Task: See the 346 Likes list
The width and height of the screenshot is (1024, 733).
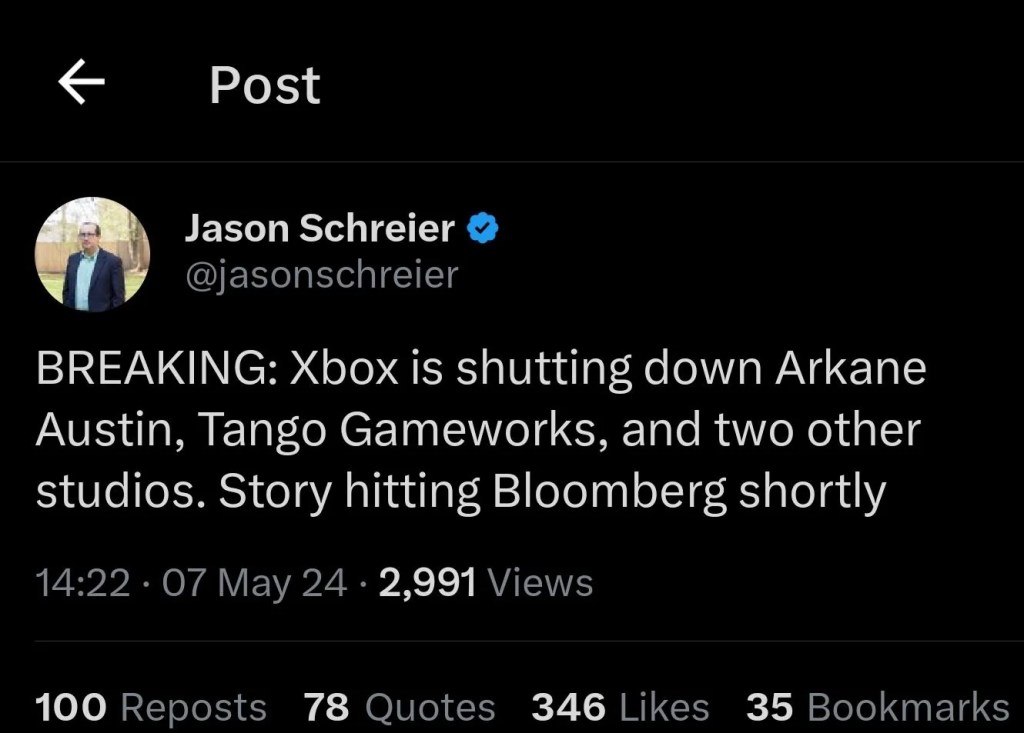Action: point(620,707)
